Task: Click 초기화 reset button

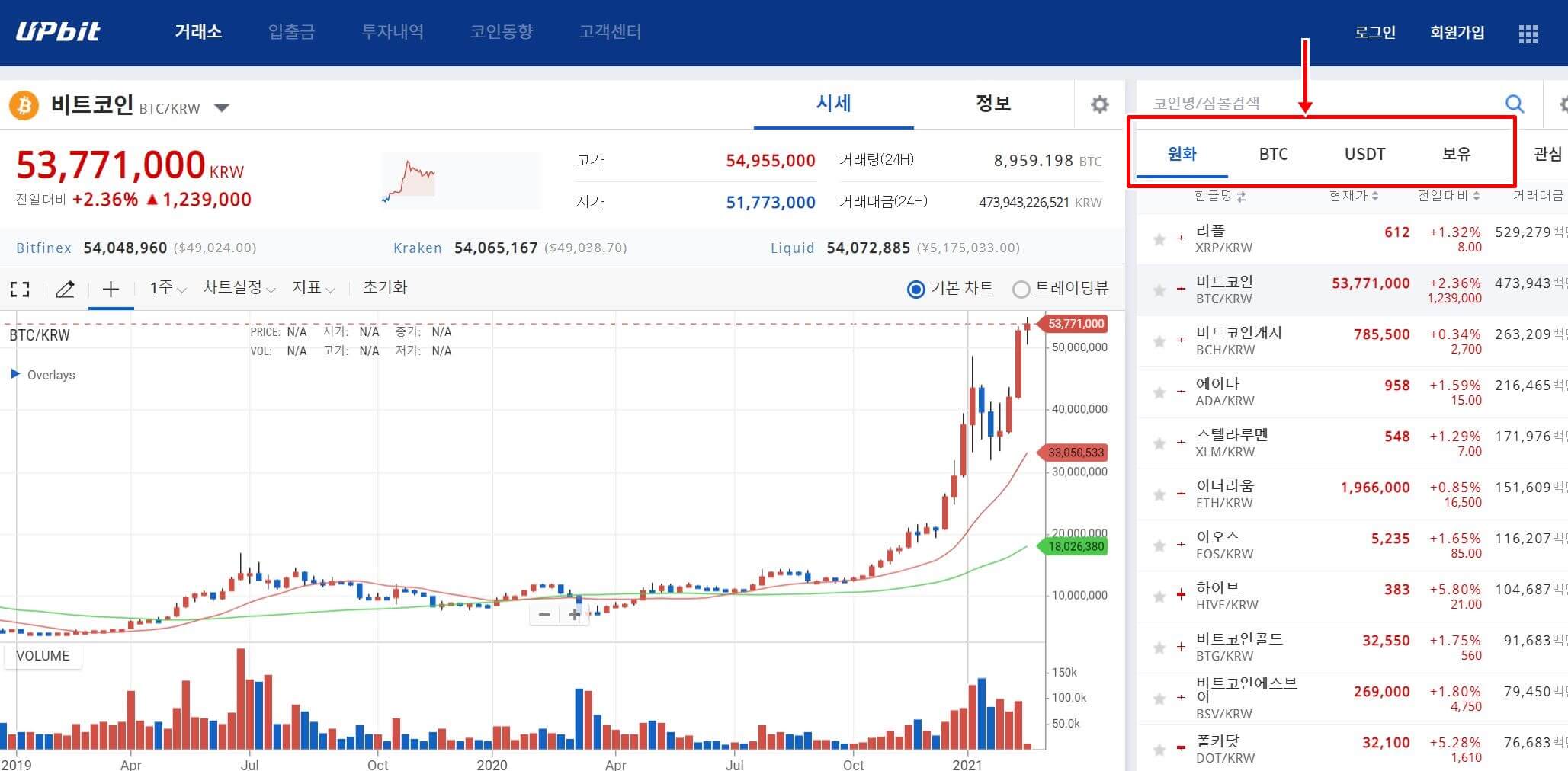Action: [385, 288]
